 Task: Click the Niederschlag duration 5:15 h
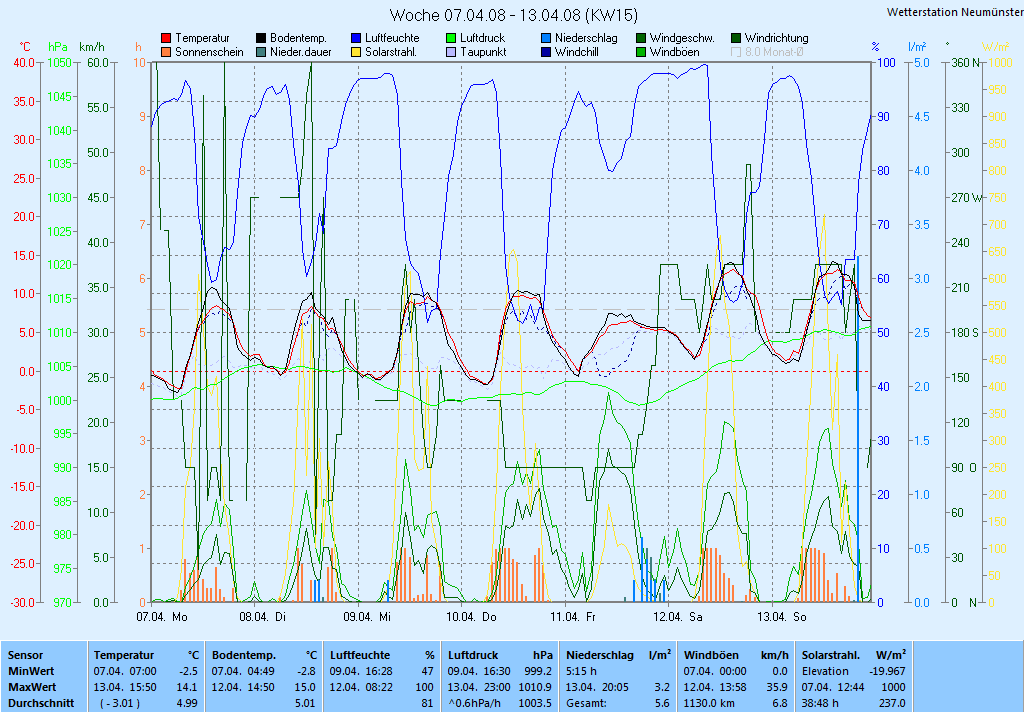pyautogui.click(x=581, y=671)
